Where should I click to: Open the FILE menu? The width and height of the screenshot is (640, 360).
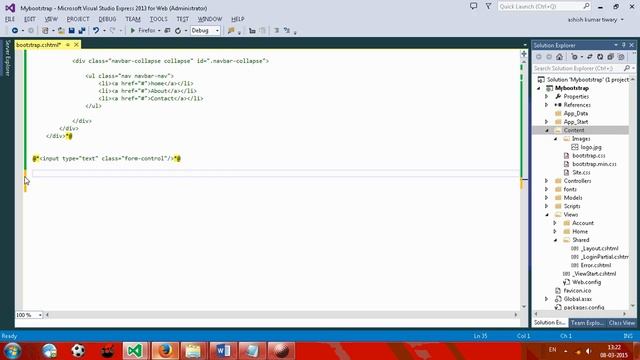(10, 19)
